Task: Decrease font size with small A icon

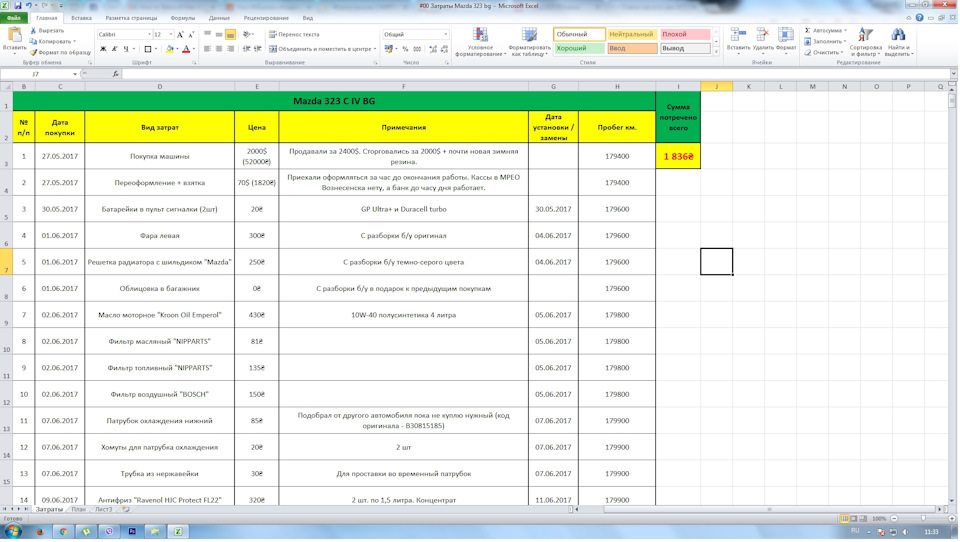Action: coord(191,35)
